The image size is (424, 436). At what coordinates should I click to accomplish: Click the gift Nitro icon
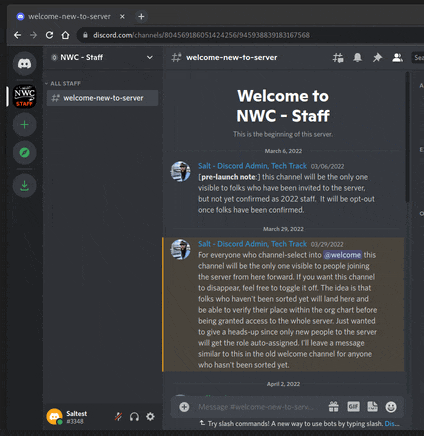334,407
